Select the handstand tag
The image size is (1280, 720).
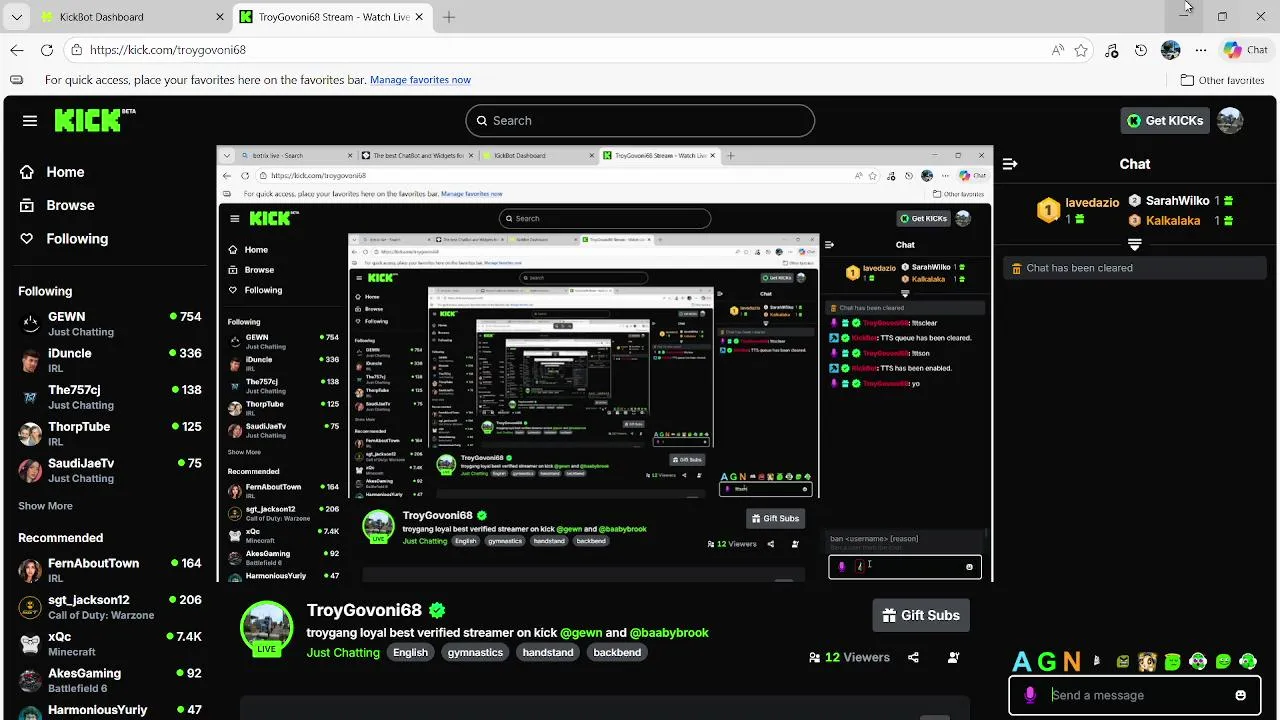pyautogui.click(x=548, y=652)
